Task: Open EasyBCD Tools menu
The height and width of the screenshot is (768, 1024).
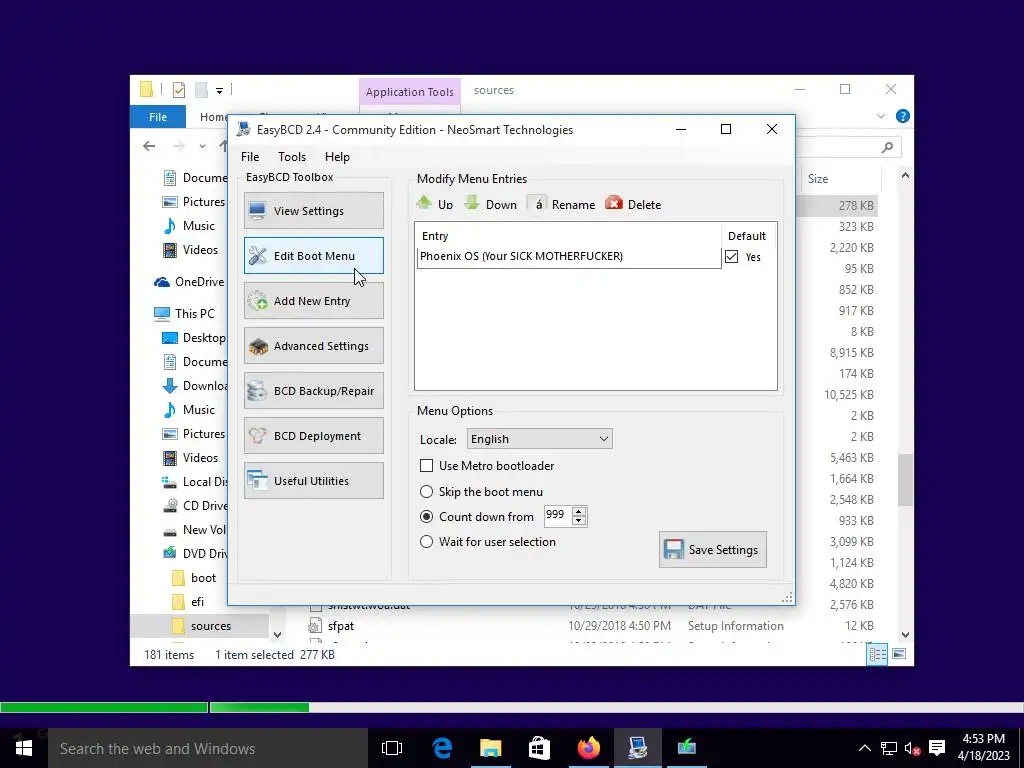Action: click(291, 157)
